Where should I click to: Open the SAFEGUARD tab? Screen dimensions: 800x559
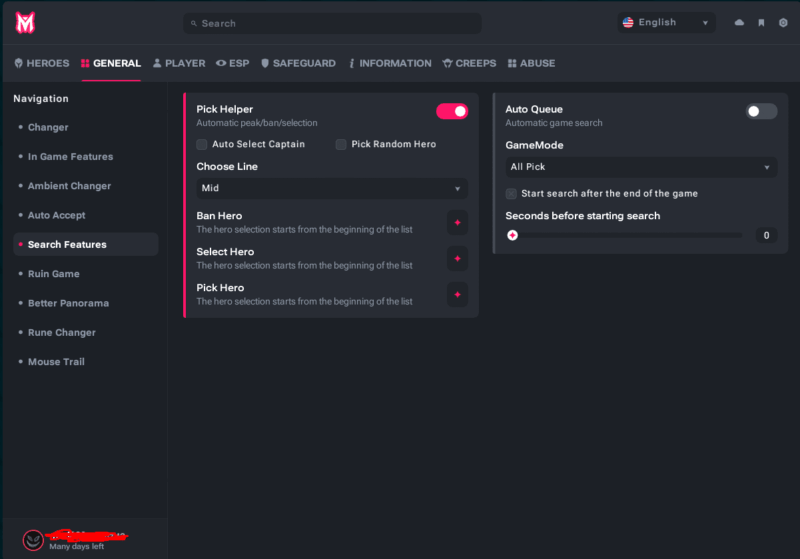point(298,63)
